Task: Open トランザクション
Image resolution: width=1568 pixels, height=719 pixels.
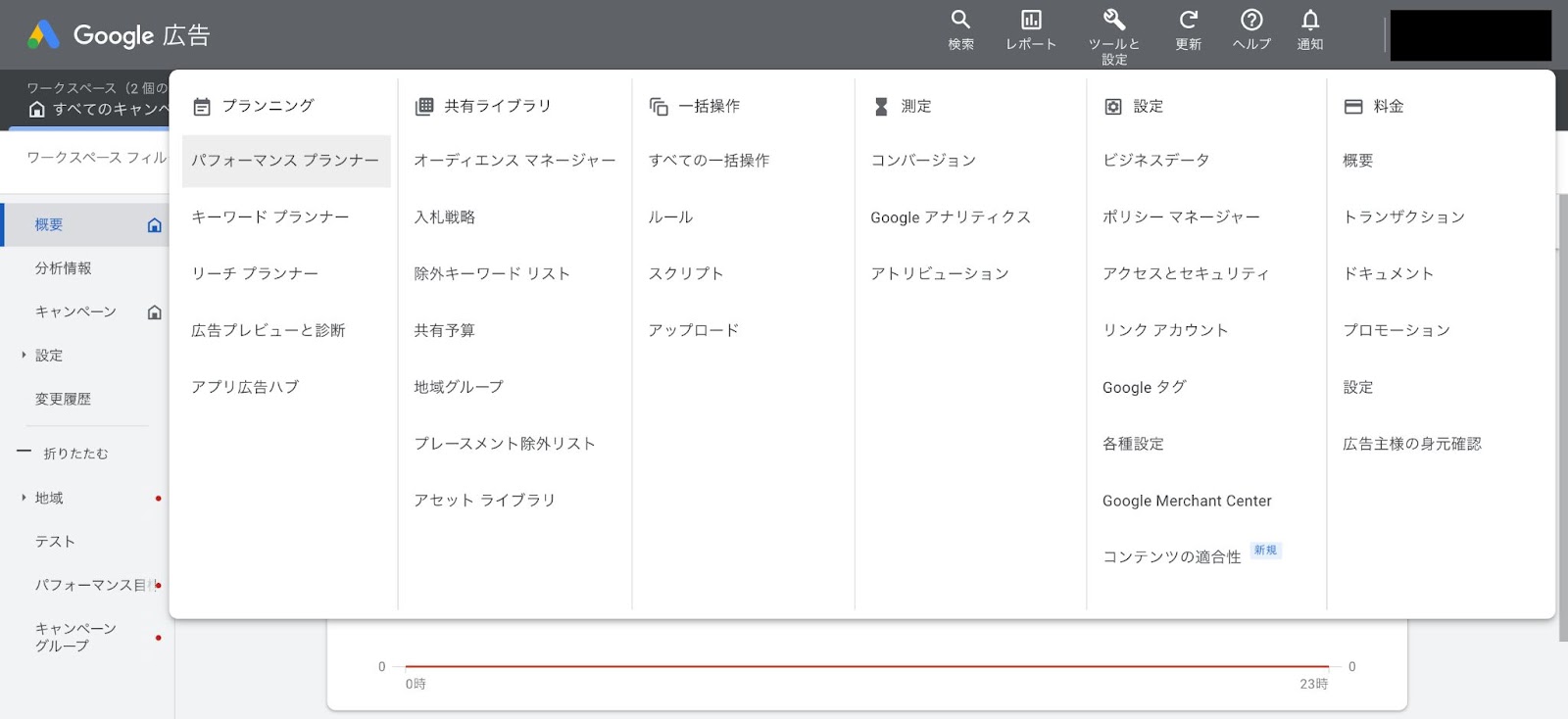Action: (1403, 217)
